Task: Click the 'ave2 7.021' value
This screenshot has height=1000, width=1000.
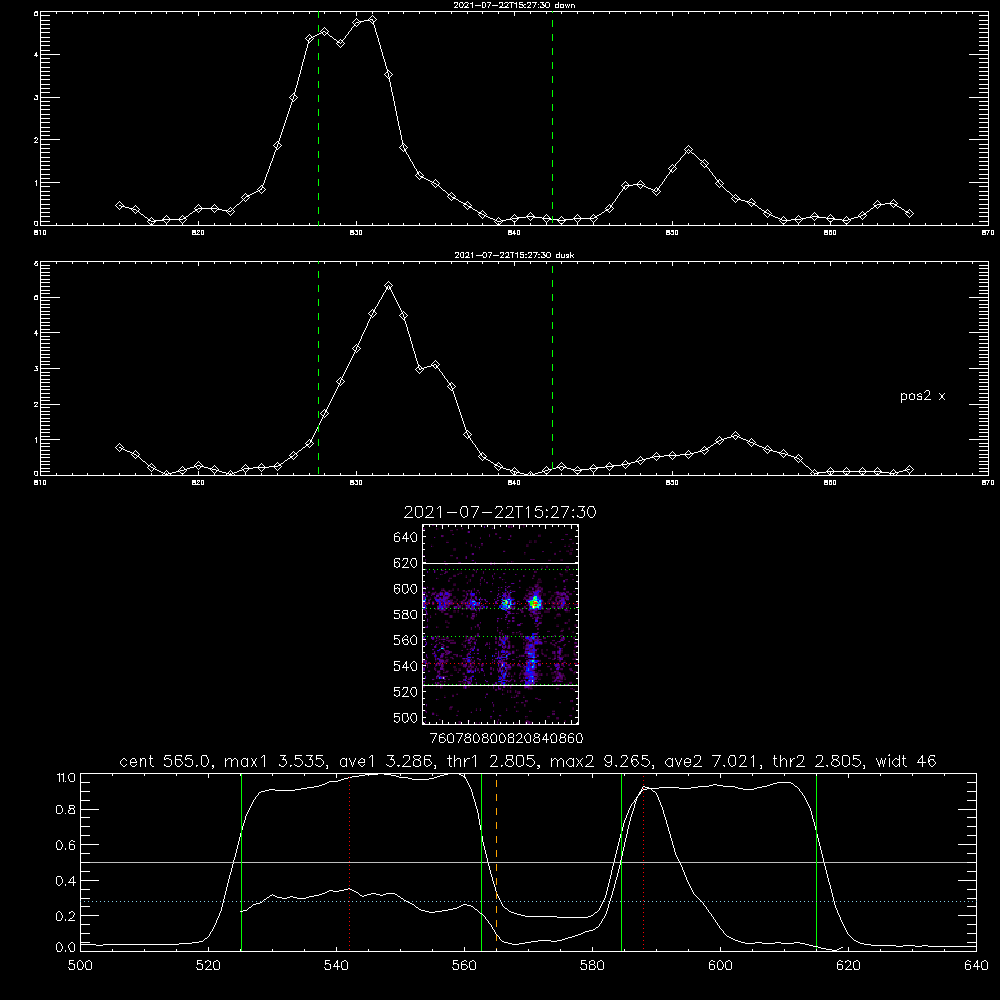Action: pos(712,761)
